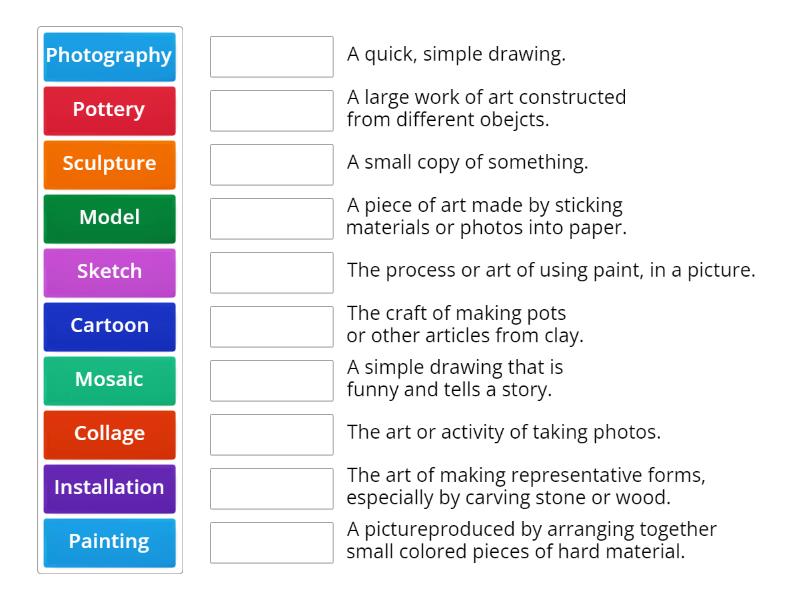Select the Collage word tile
The image size is (800, 600).
coord(110,435)
